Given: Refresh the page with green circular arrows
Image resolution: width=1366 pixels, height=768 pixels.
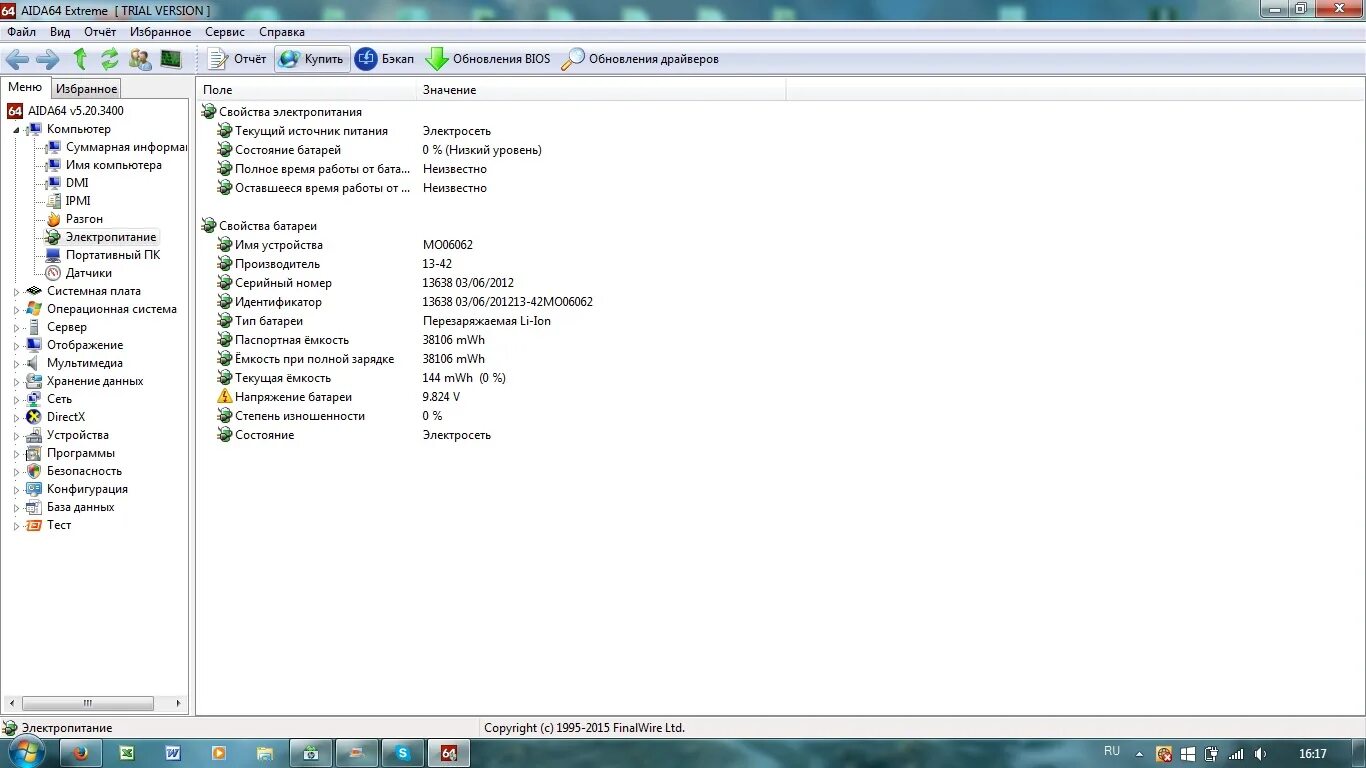Looking at the screenshot, I should (x=109, y=59).
